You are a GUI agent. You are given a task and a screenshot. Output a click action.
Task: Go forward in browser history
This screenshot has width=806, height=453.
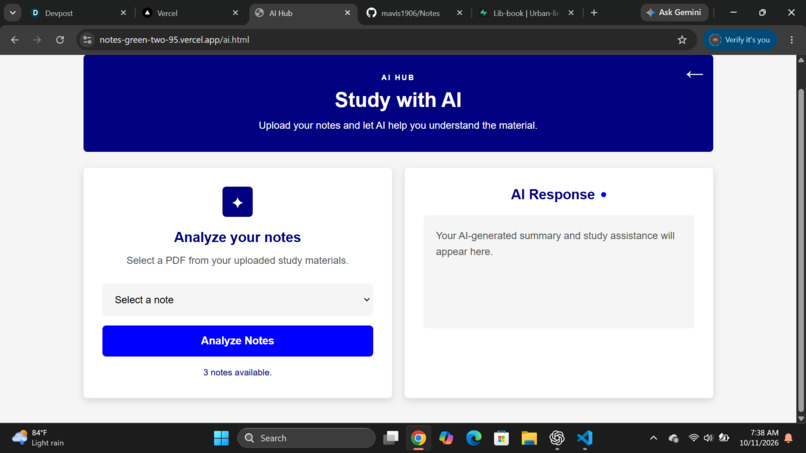37,40
